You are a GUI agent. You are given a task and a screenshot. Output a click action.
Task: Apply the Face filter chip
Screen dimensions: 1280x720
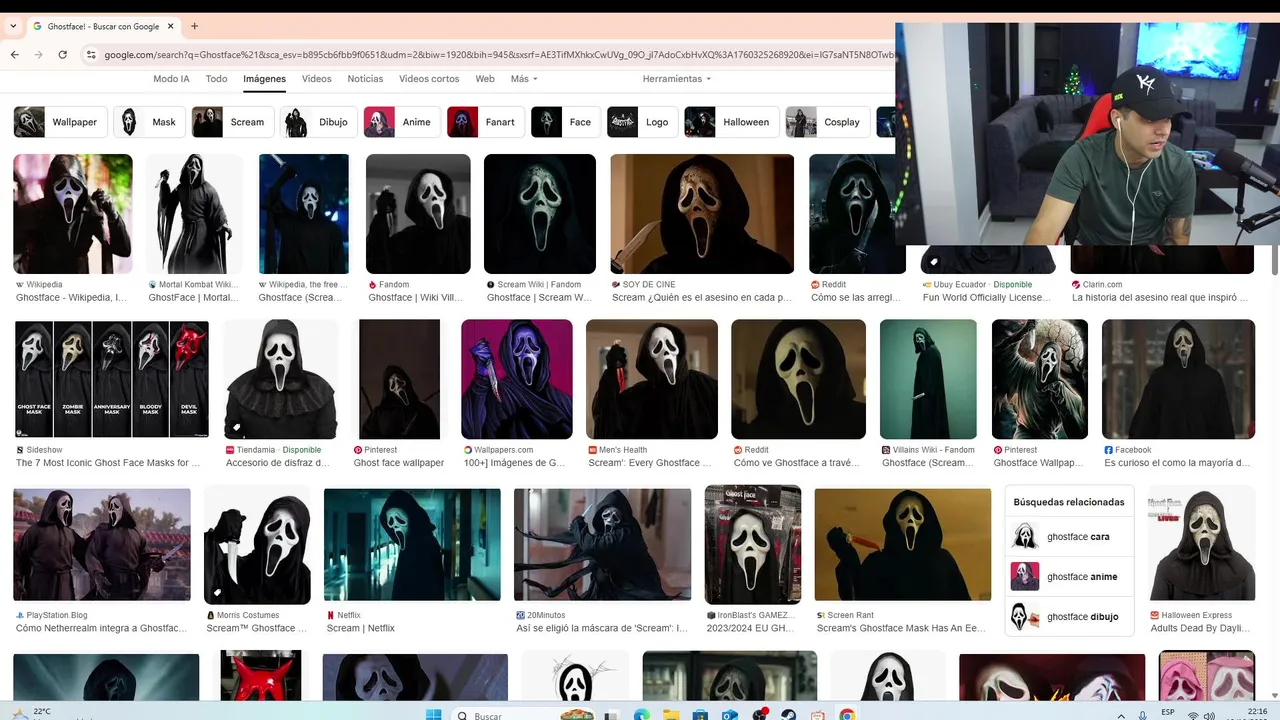(x=566, y=122)
